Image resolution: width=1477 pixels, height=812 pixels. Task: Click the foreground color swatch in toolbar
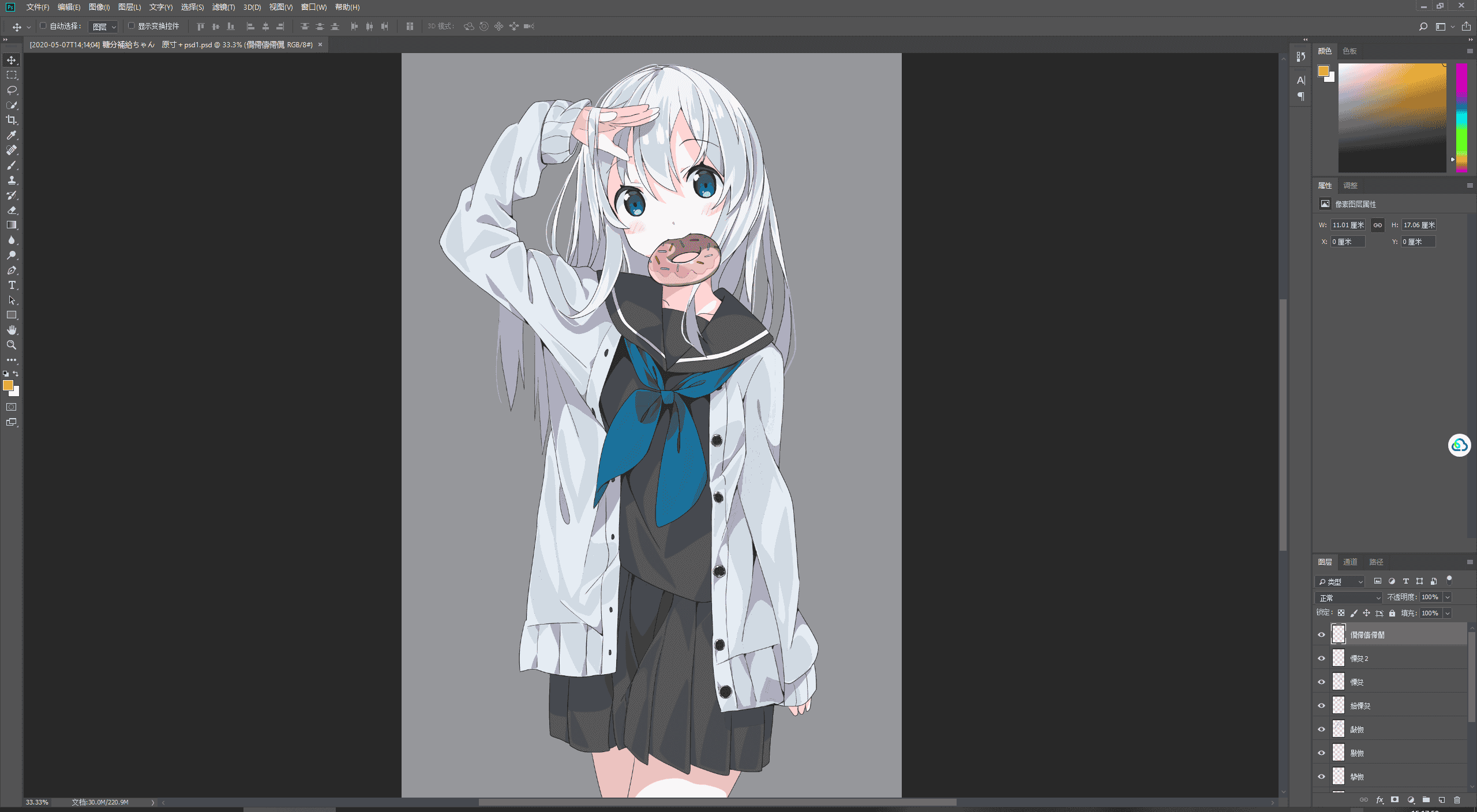point(8,385)
